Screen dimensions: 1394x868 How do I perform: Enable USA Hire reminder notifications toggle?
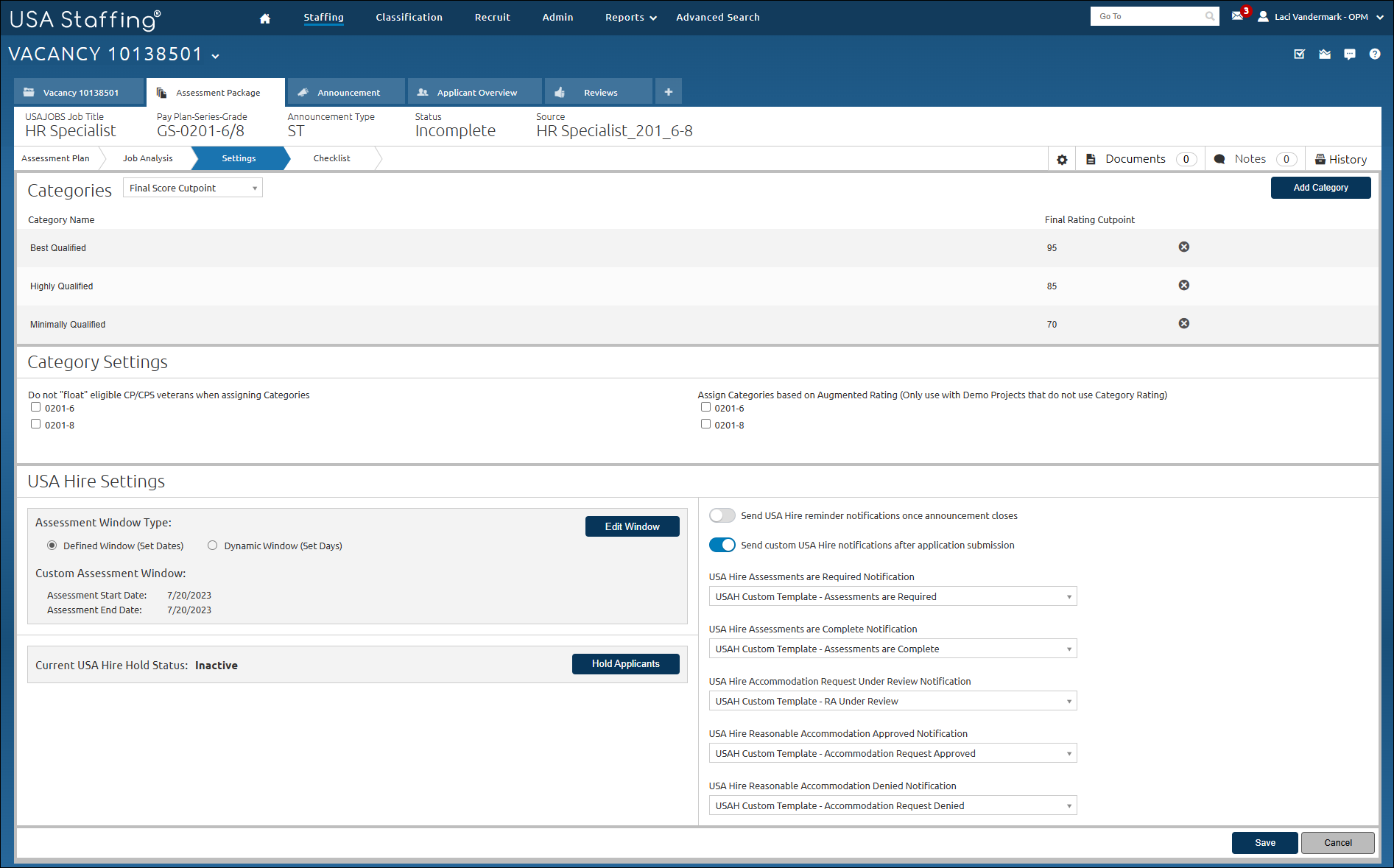pos(722,515)
